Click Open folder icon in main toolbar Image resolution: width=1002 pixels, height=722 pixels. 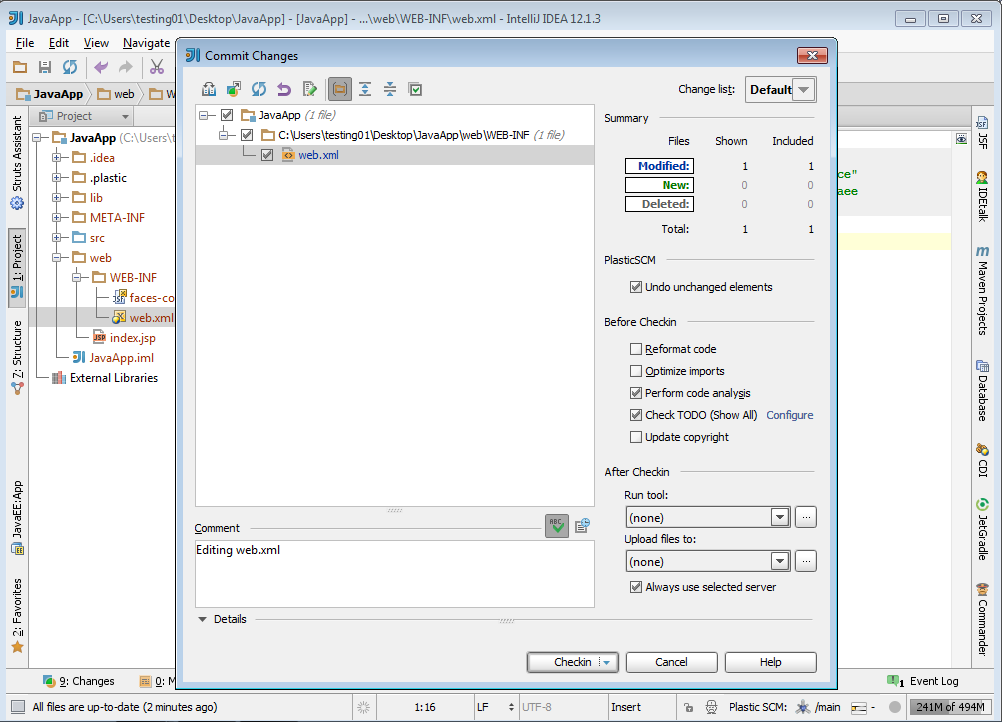[x=20, y=67]
